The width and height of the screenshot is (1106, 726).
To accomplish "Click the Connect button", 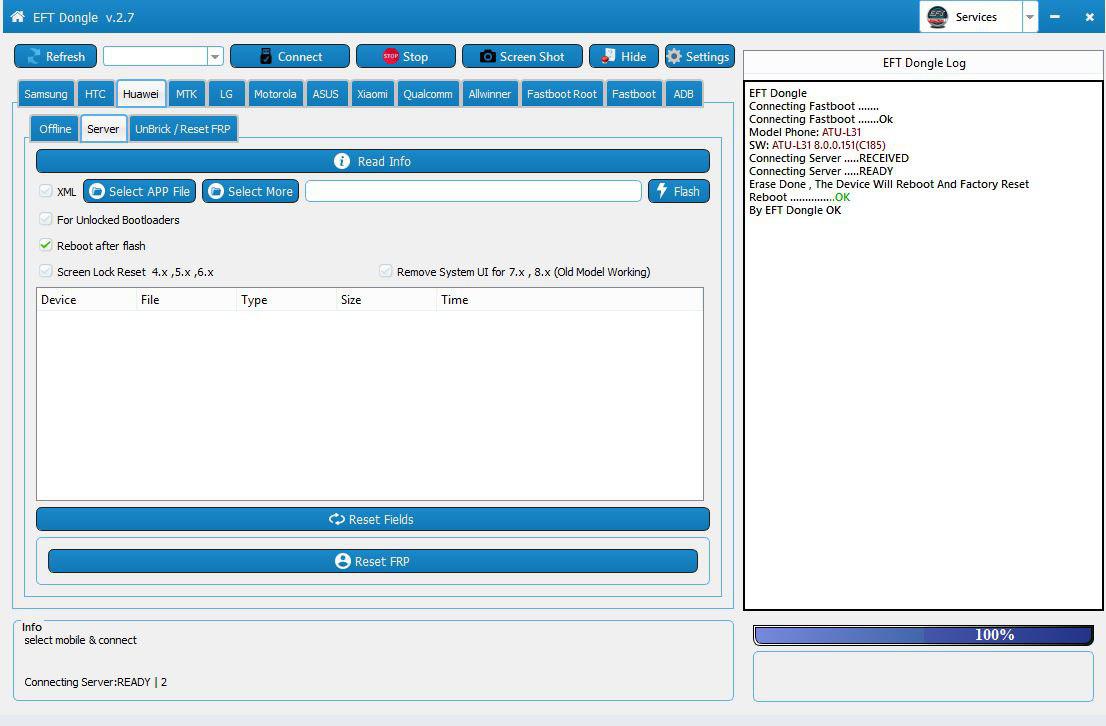I will click(x=290, y=56).
